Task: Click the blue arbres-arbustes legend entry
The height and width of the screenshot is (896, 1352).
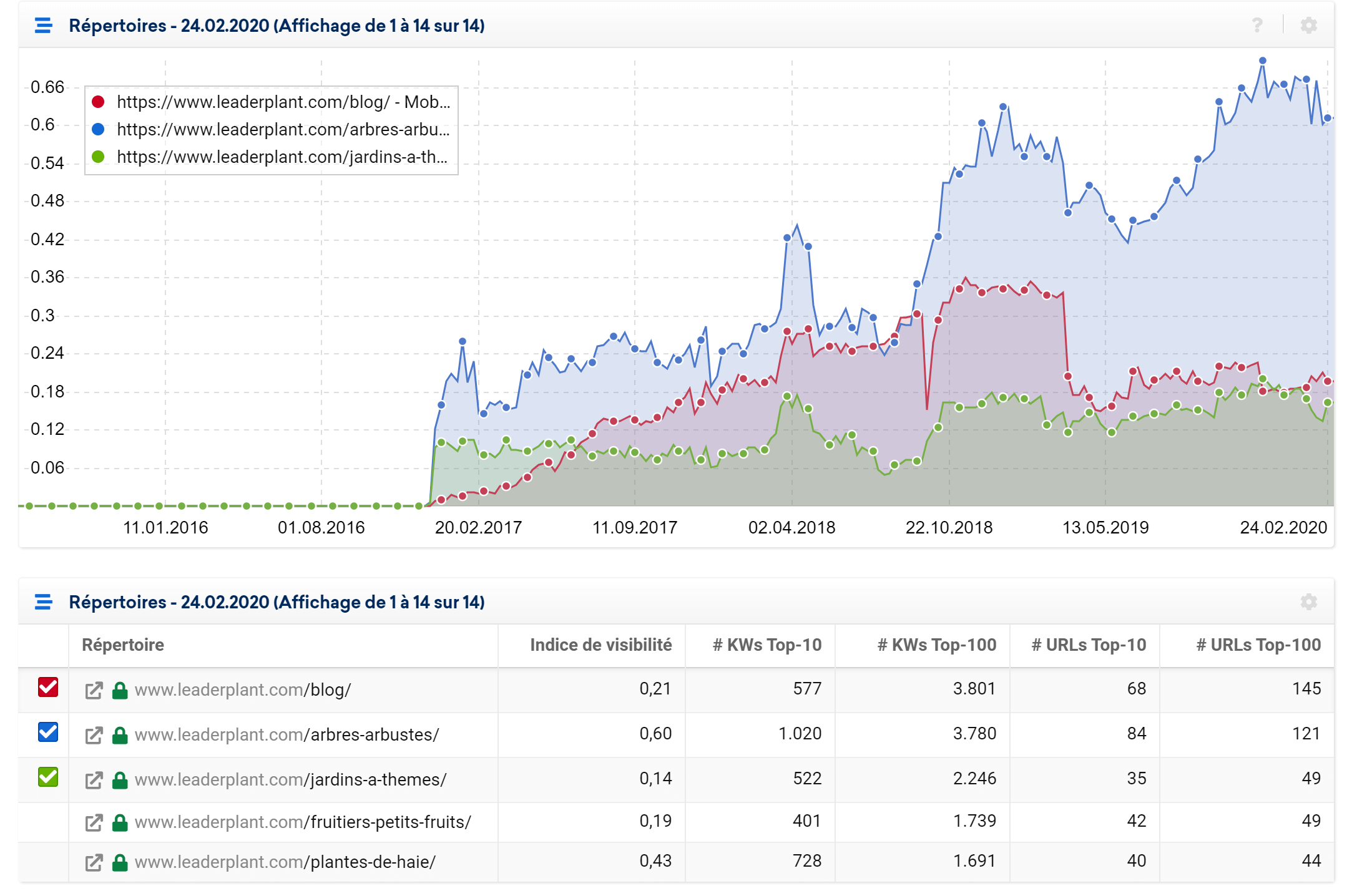Action: [x=282, y=130]
